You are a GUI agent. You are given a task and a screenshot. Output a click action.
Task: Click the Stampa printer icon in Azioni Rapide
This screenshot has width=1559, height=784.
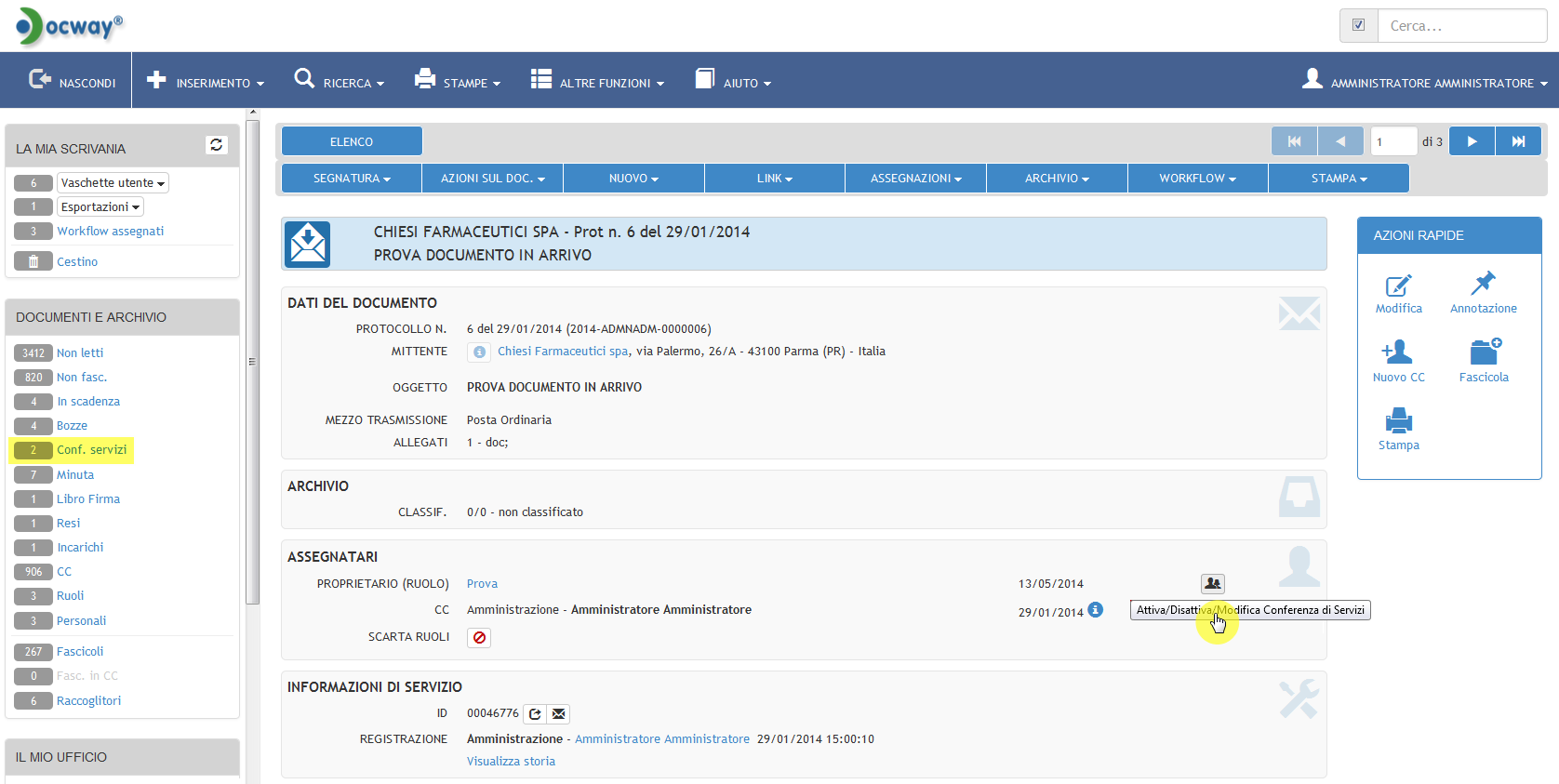pyautogui.click(x=1398, y=421)
